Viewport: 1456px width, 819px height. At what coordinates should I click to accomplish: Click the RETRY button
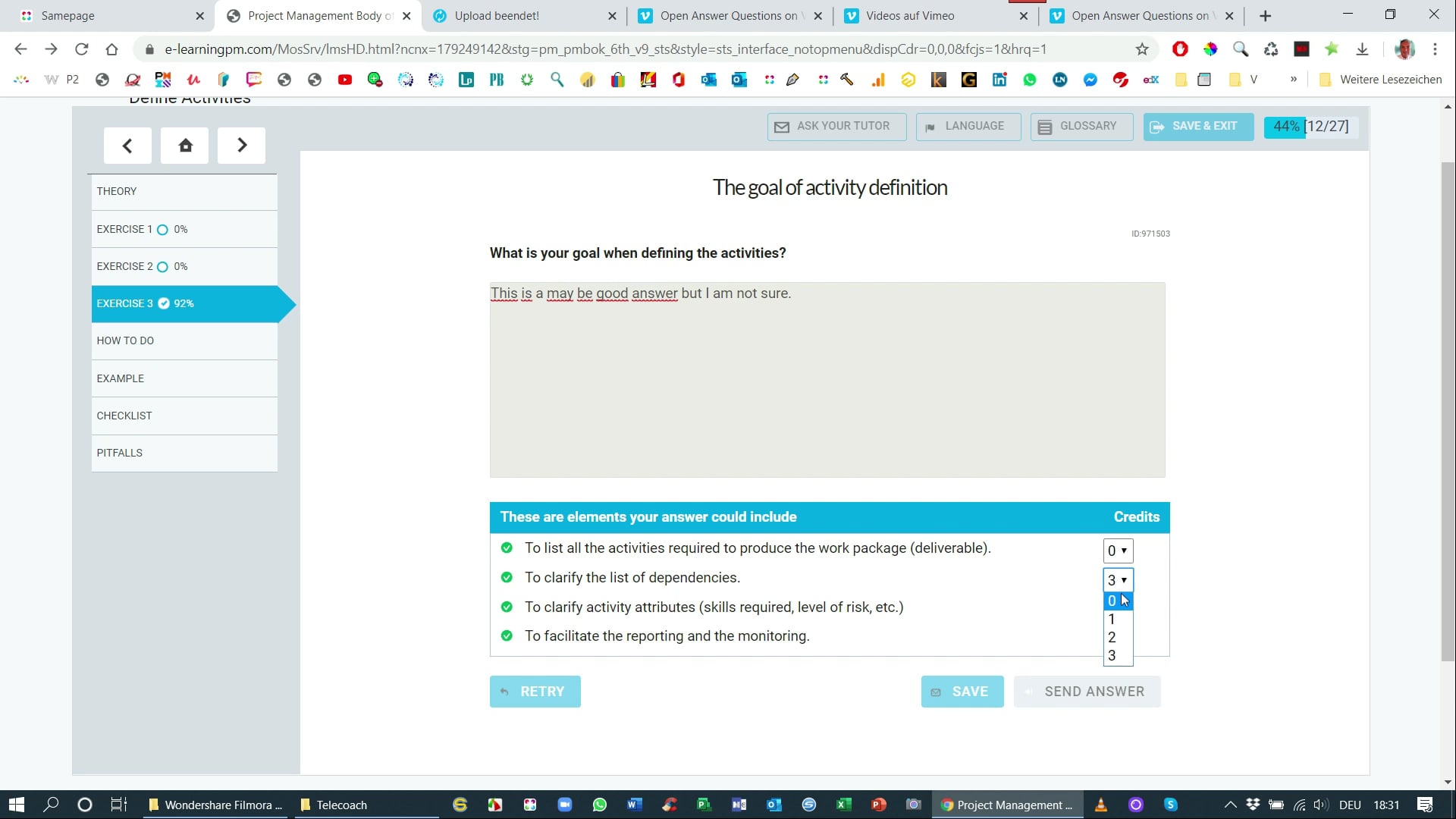coord(535,692)
